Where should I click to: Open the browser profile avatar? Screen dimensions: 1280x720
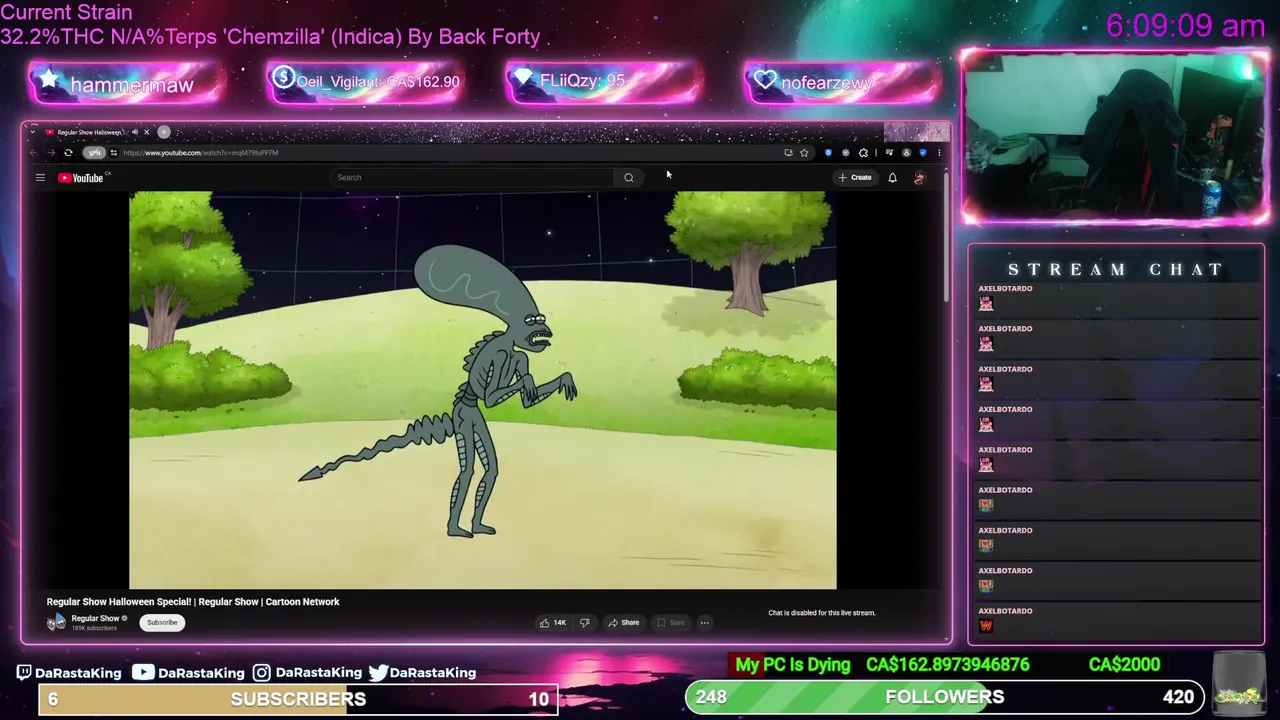(906, 153)
